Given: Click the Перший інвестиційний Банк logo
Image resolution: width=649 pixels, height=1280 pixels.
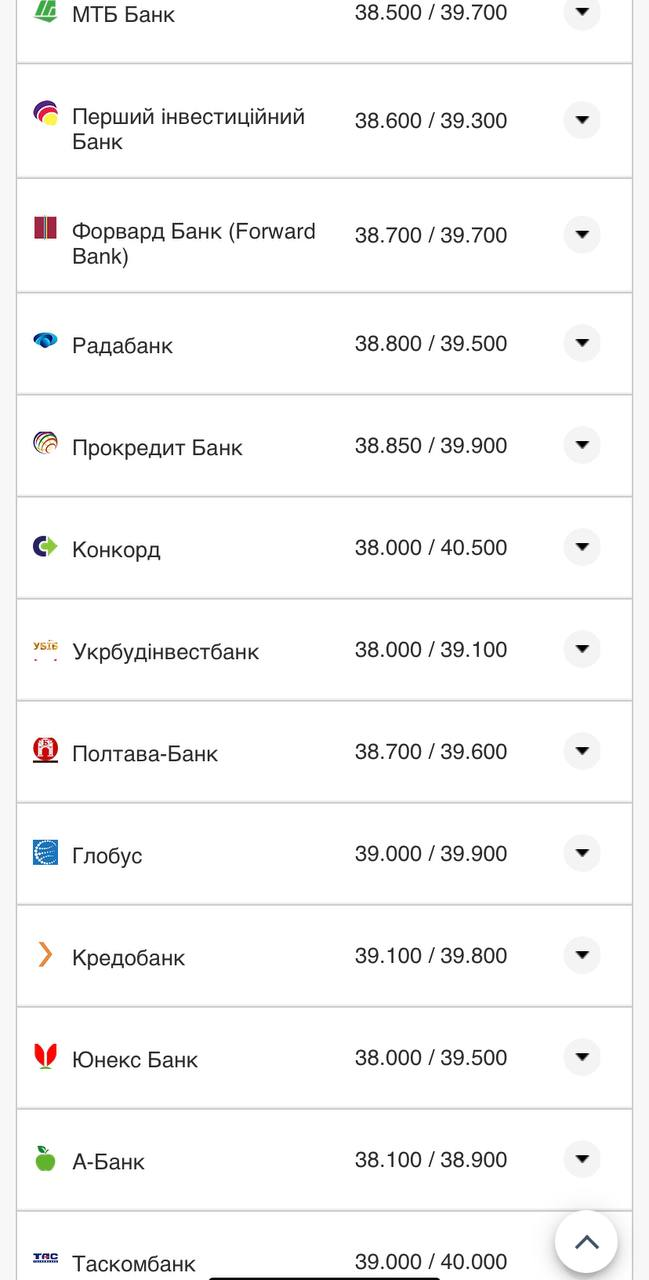Looking at the screenshot, I should pos(45,113).
